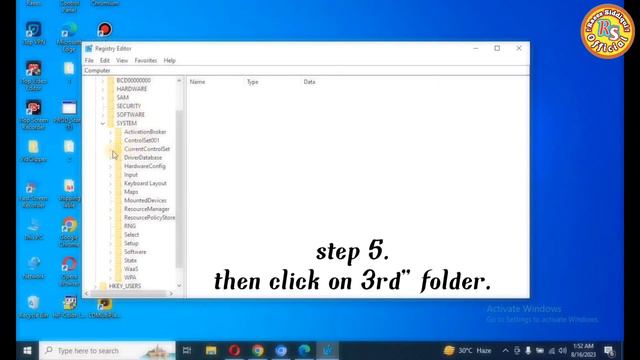Select the Select key label
The height and width of the screenshot is (360, 640).
(131, 235)
